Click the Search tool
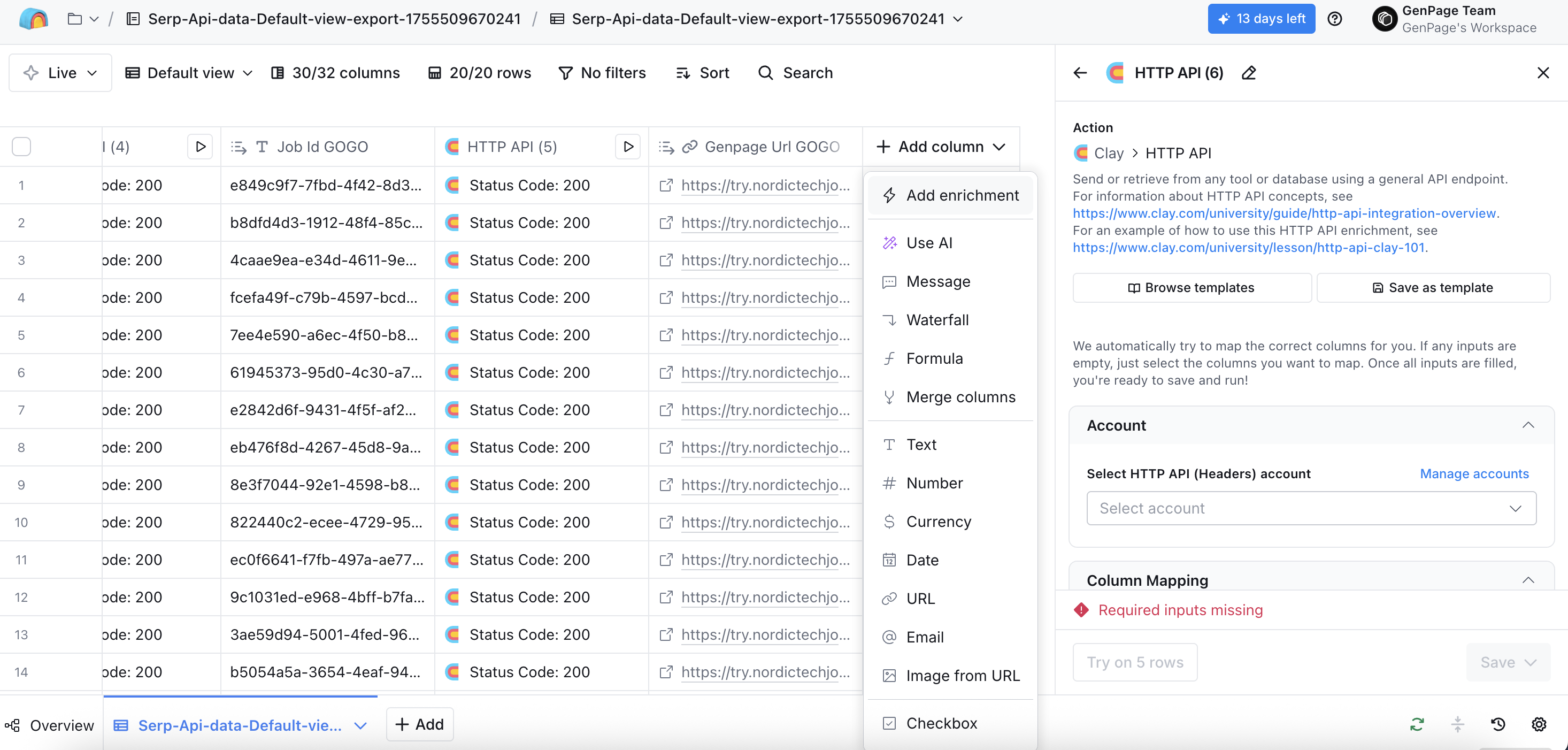This screenshot has height=750, width=1568. (795, 73)
